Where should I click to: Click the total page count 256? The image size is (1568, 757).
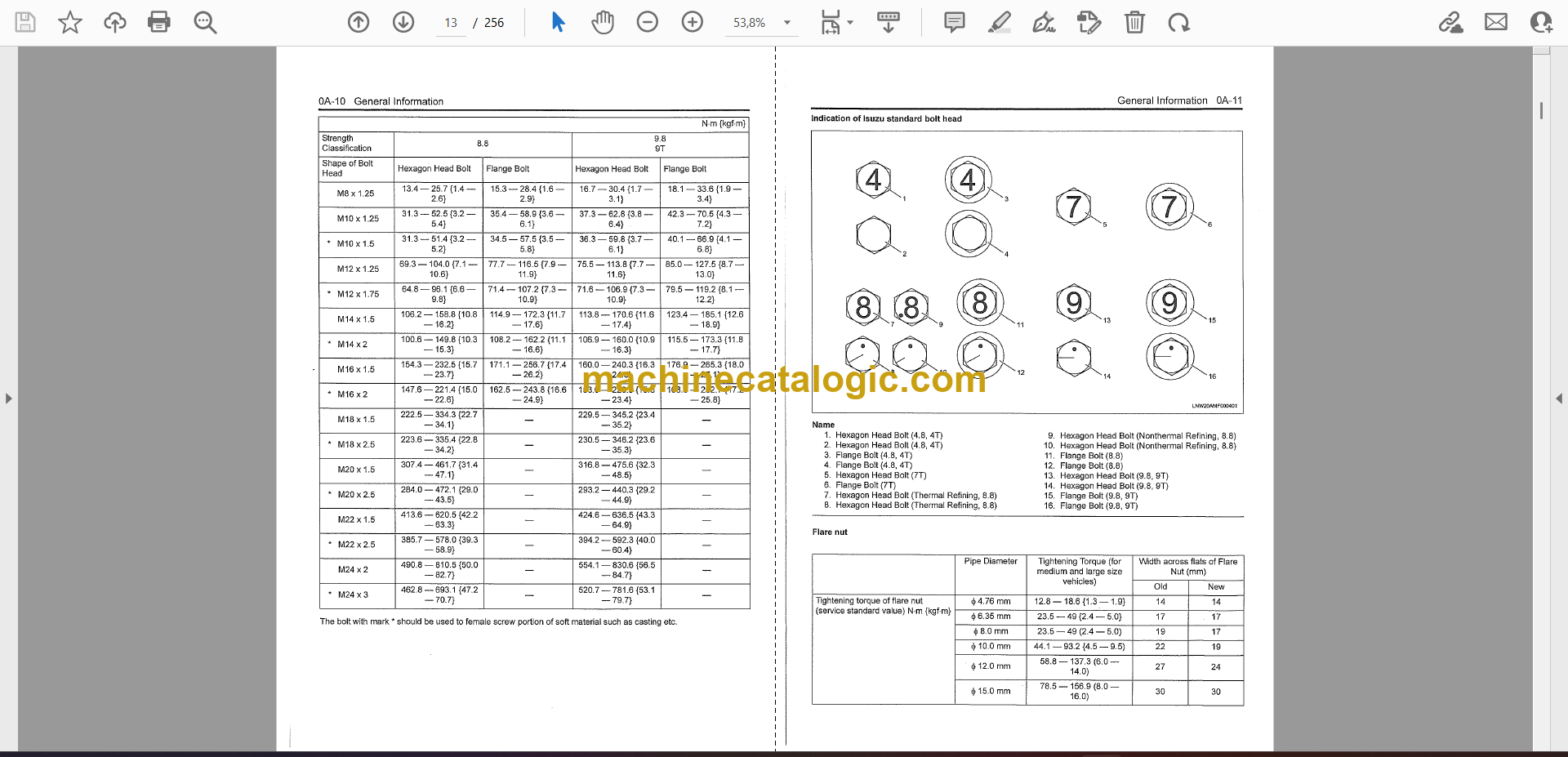494,23
